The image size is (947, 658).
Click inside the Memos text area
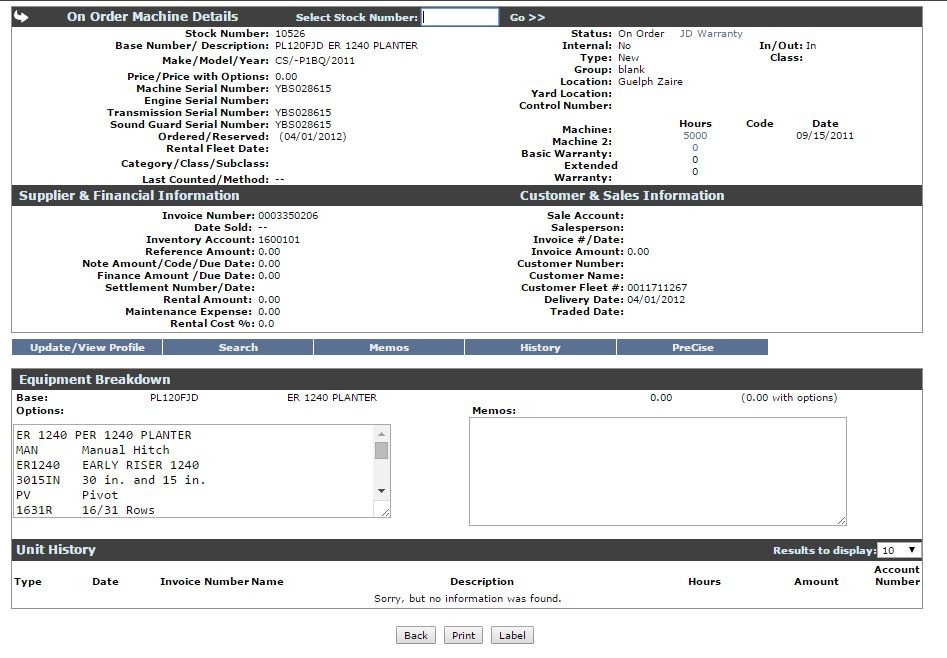pos(657,470)
